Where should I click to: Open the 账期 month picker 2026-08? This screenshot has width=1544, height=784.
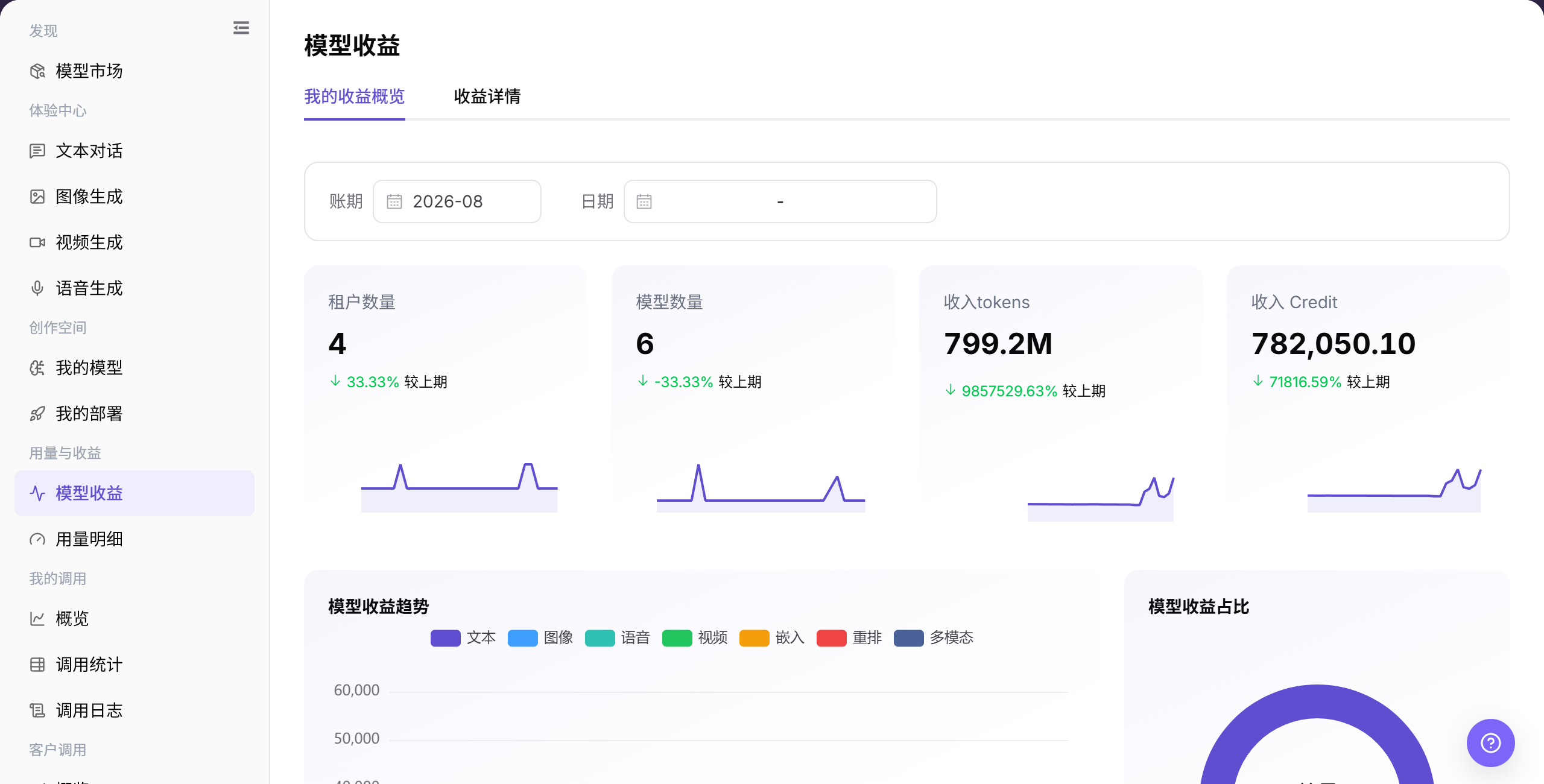457,201
